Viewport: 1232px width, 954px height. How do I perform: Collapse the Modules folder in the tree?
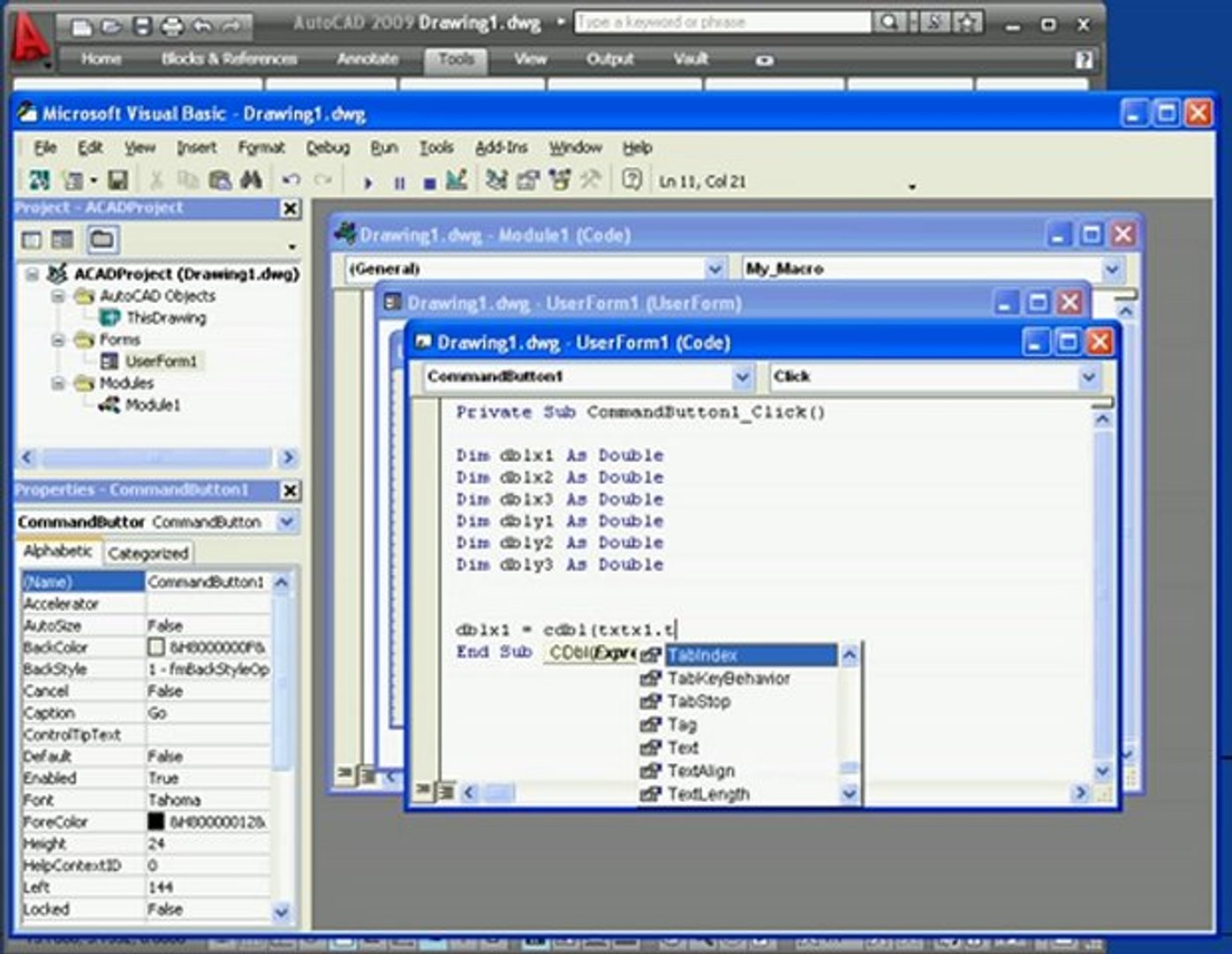tap(58, 382)
